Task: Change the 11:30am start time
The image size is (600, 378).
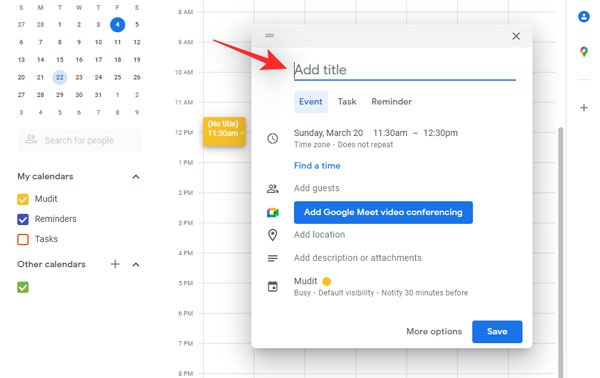Action: coord(390,133)
